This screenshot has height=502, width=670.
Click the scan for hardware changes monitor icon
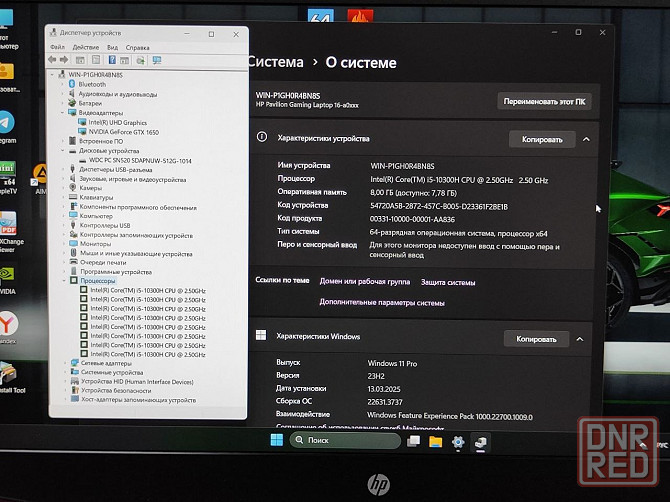tap(157, 60)
